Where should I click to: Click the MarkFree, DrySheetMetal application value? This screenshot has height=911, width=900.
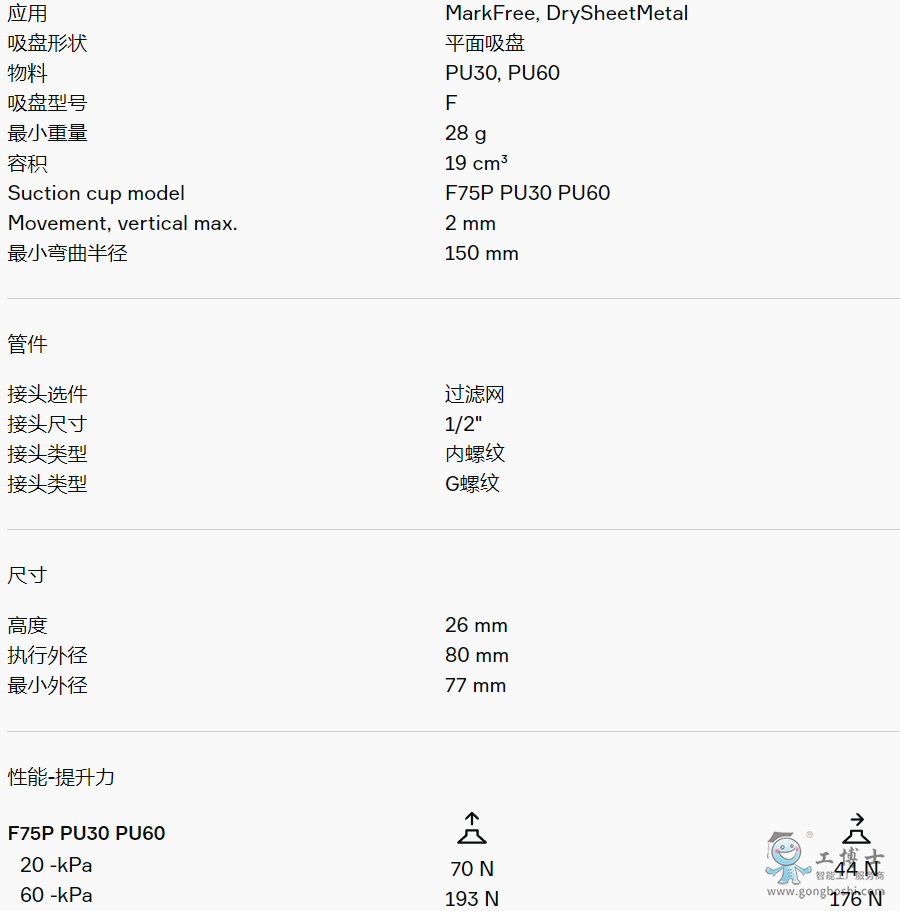(566, 13)
